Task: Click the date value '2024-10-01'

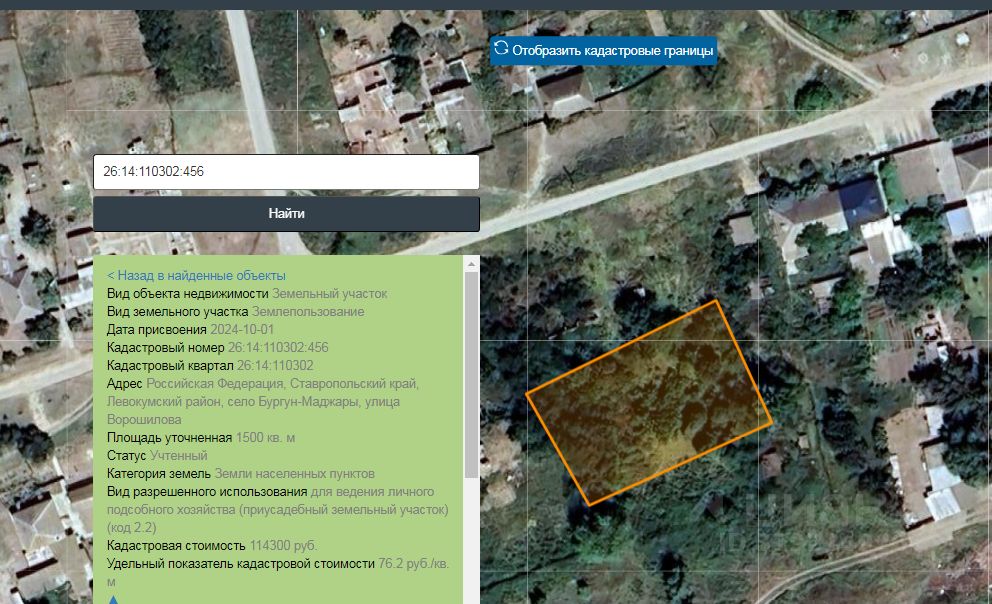Action: pos(242,330)
